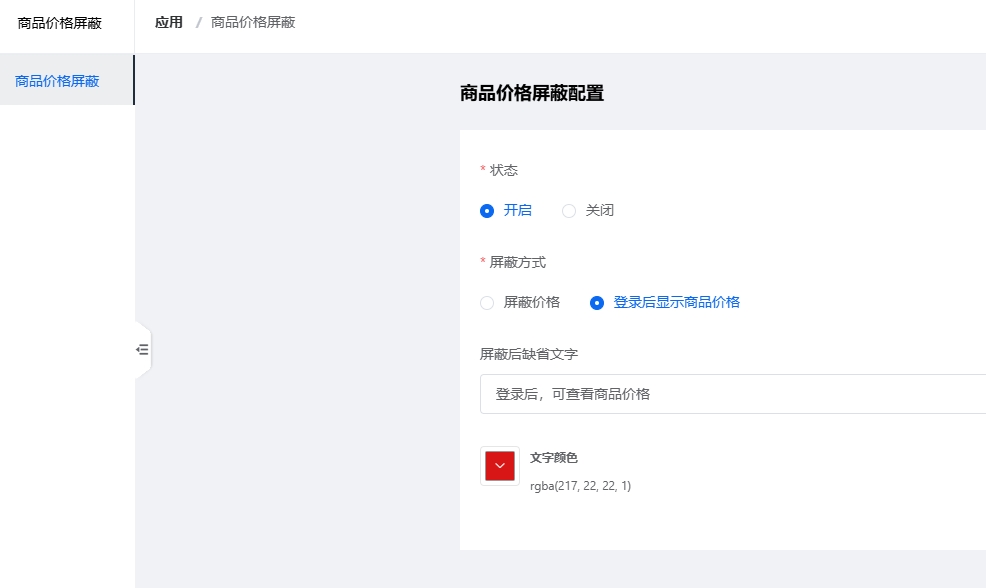Click the 商品价格屏蔽 title above the sidebar

(60, 23)
